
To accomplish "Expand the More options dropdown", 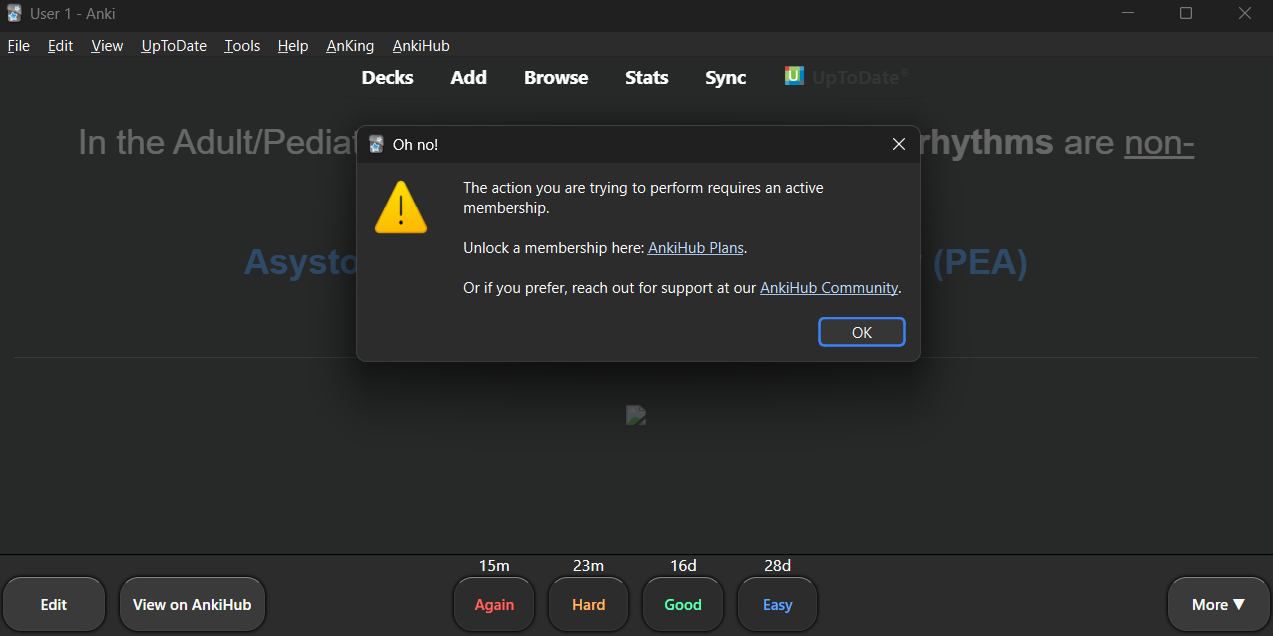I will 1217,604.
